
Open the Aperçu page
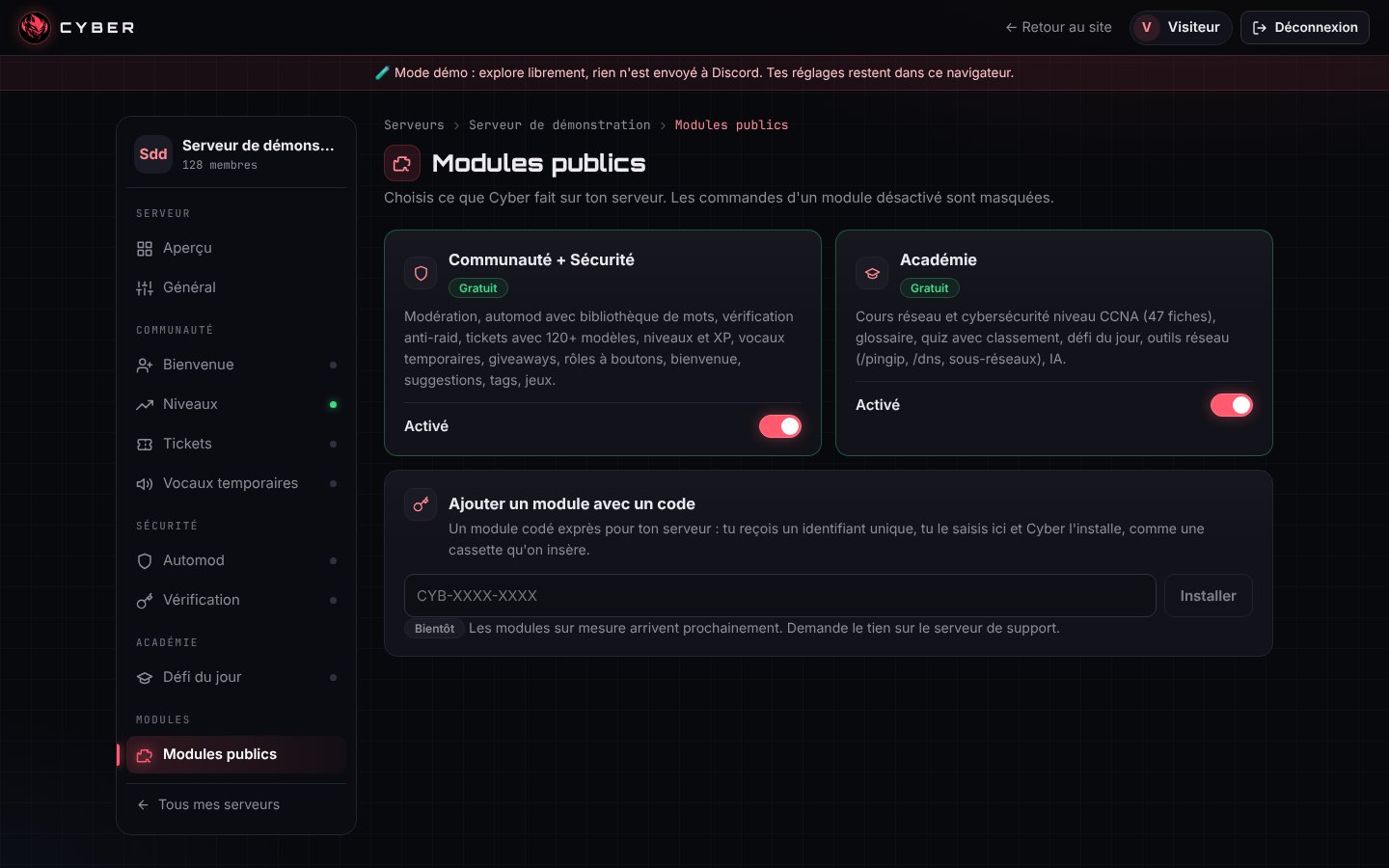236,249
